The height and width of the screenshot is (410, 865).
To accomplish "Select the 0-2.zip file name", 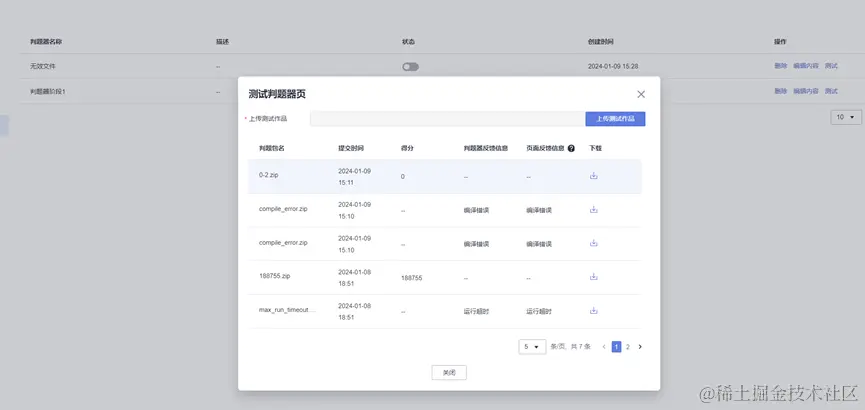I will [267, 174].
